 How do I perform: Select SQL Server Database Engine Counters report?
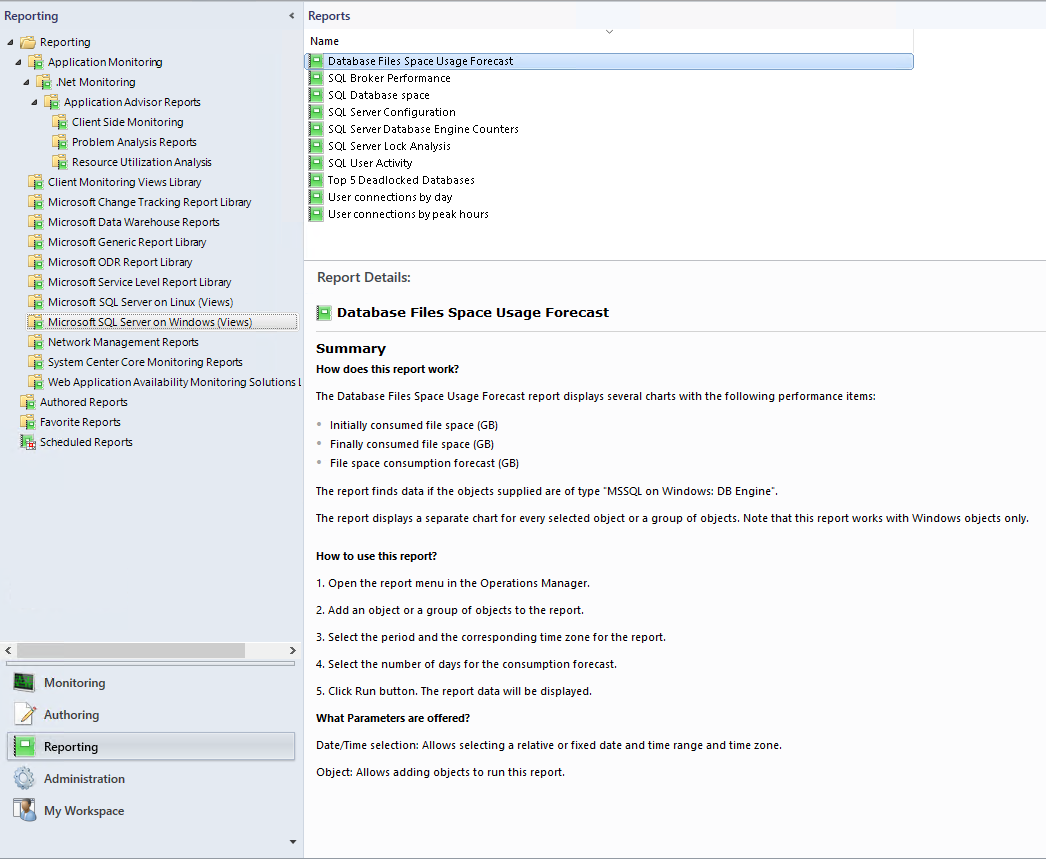[x=423, y=129]
